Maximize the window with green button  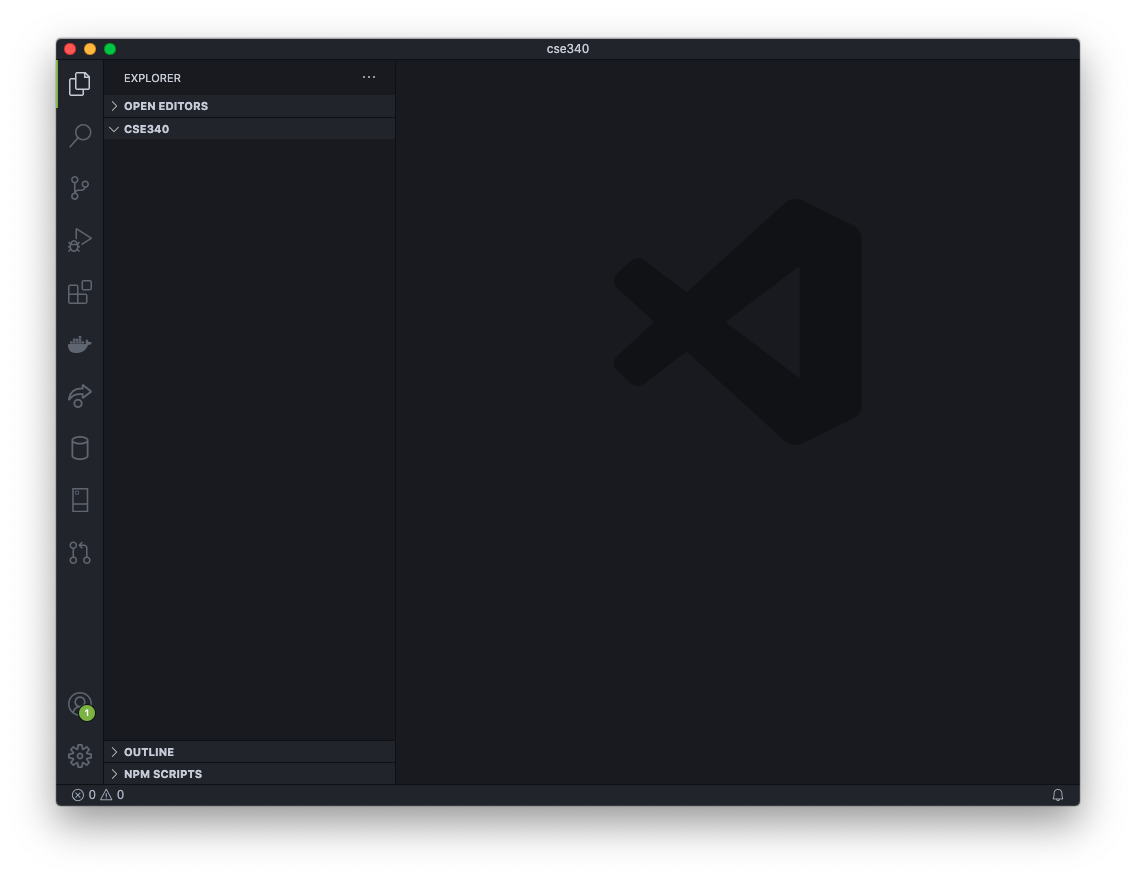pos(110,49)
